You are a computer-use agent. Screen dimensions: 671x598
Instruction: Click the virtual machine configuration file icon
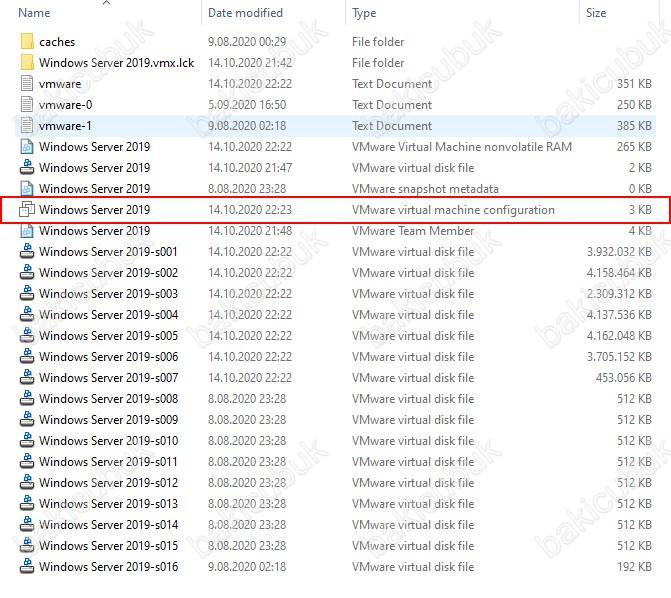click(27, 209)
